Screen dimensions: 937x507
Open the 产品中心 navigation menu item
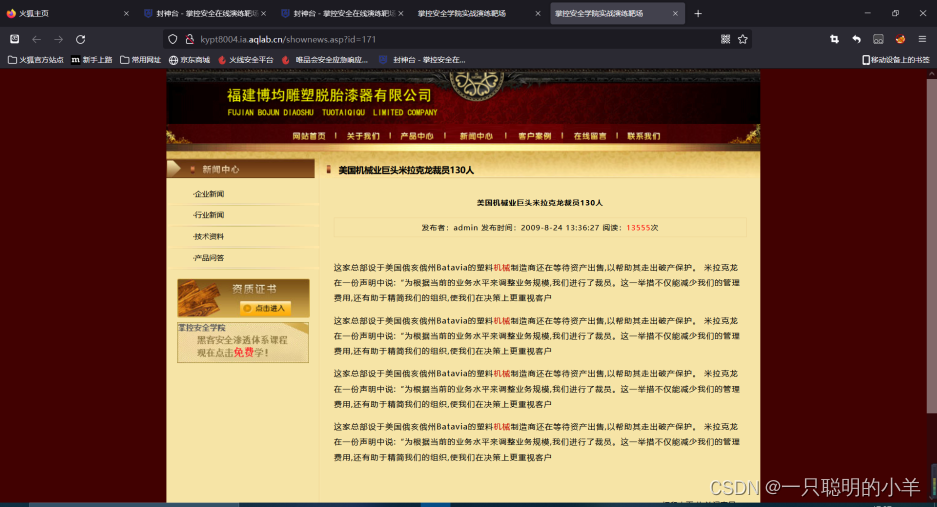coord(416,136)
